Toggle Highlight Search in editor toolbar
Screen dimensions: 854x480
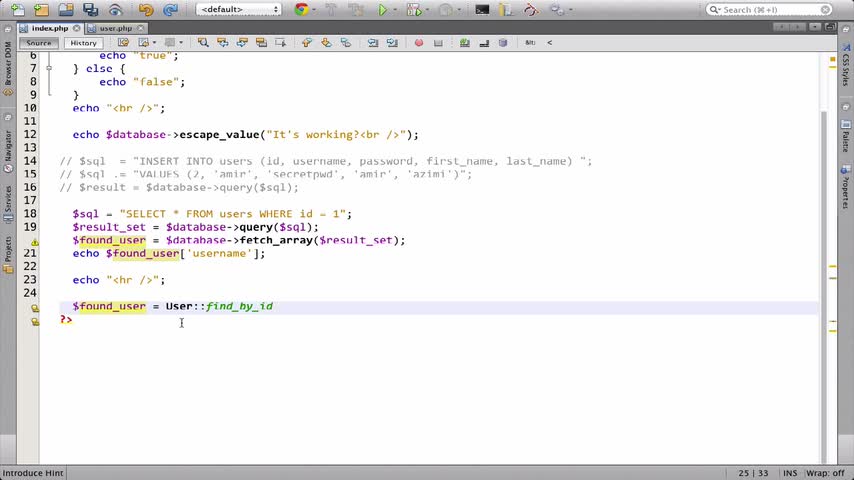click(x=261, y=42)
